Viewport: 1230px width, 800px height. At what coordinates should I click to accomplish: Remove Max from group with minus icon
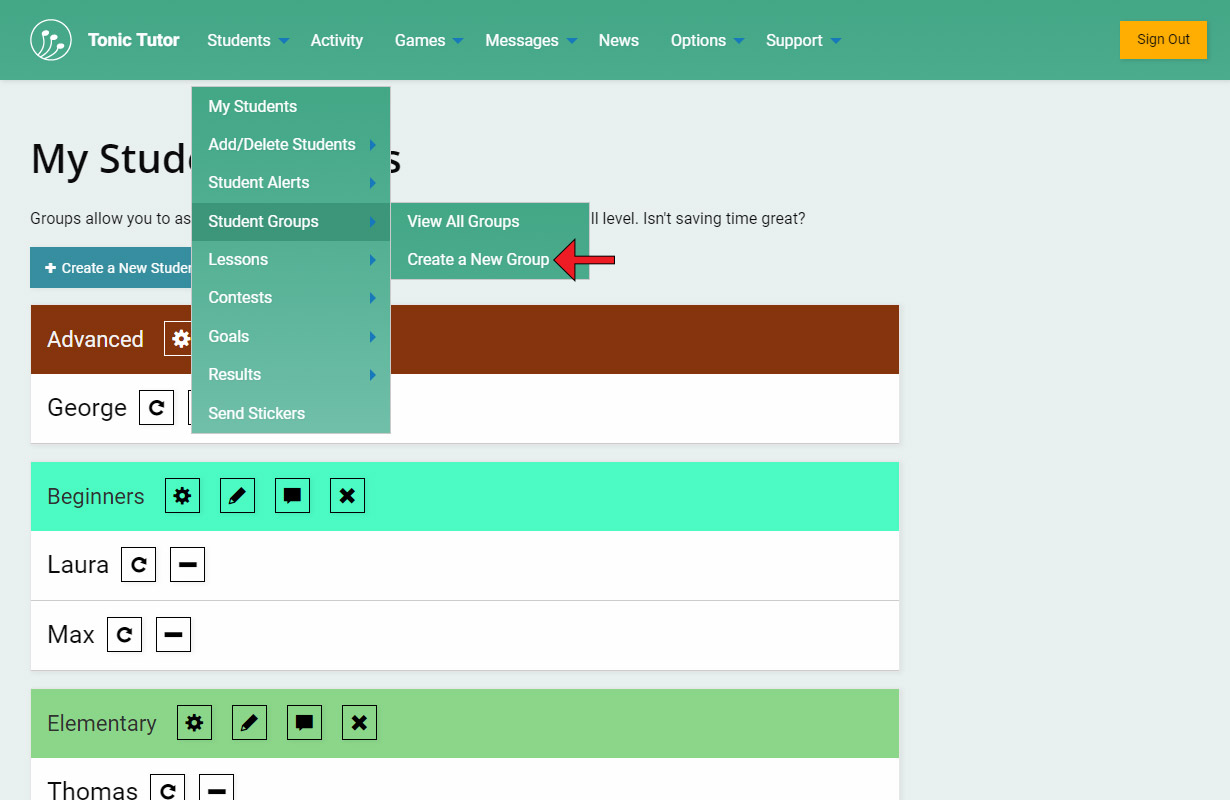coord(173,635)
